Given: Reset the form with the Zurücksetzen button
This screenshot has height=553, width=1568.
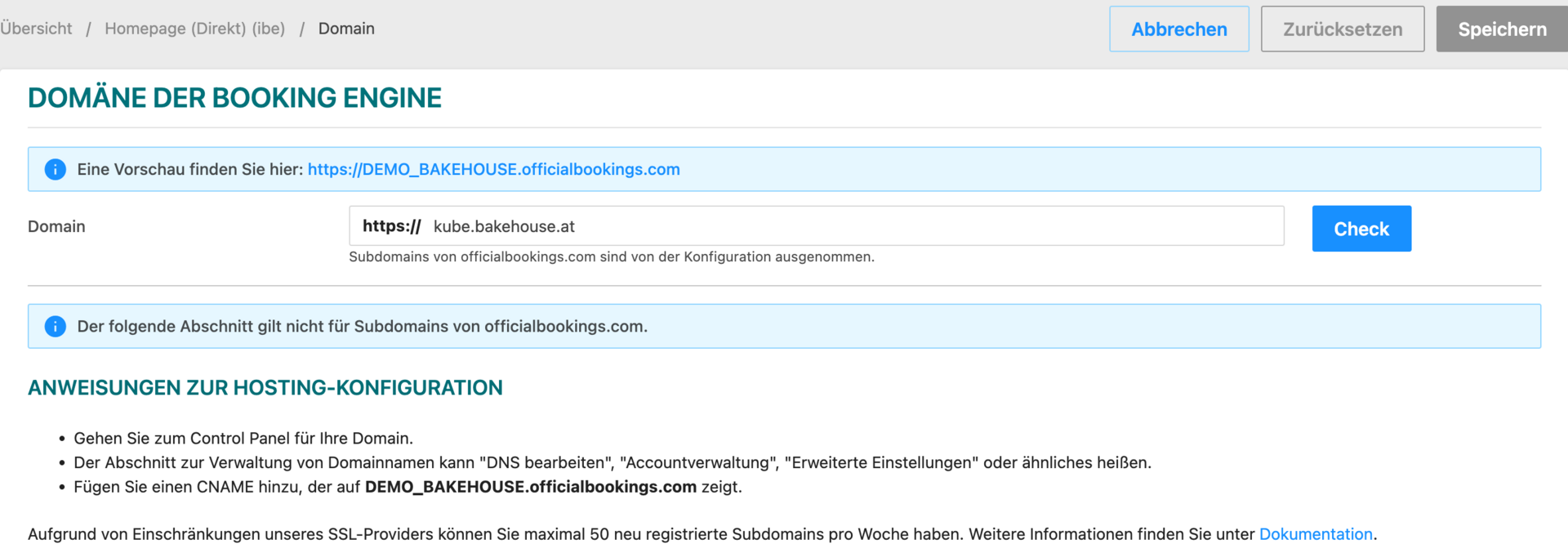Looking at the screenshot, I should coord(1342,29).
